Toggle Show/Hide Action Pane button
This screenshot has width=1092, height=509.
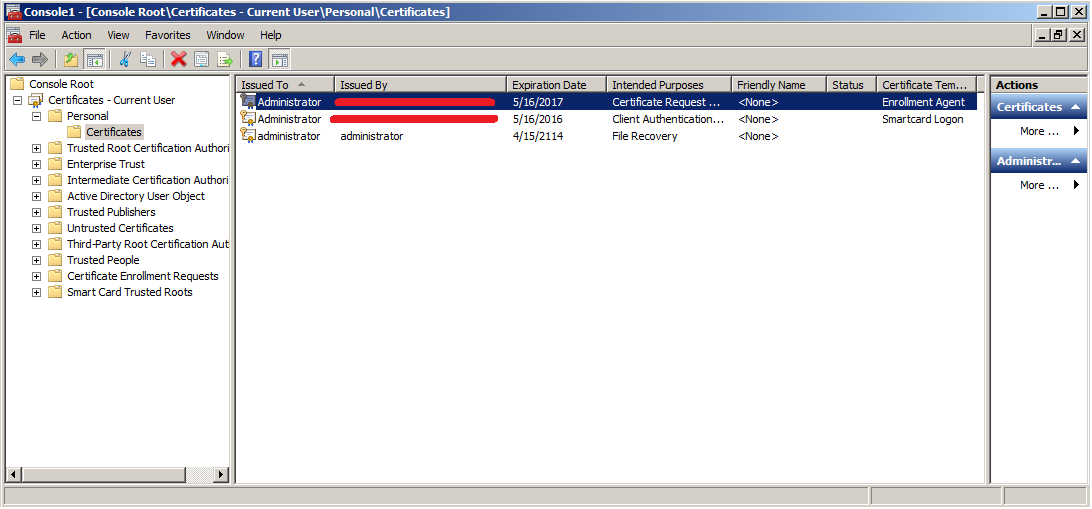(280, 59)
